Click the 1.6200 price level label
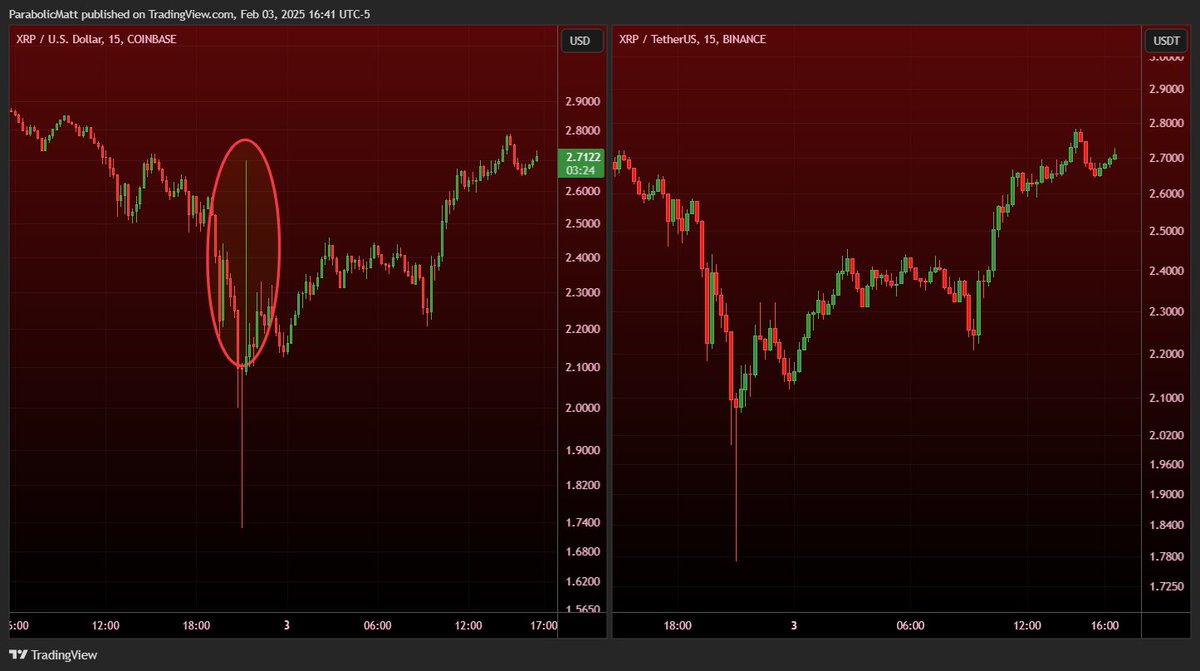Screen dimensions: 1200x671 coord(583,581)
